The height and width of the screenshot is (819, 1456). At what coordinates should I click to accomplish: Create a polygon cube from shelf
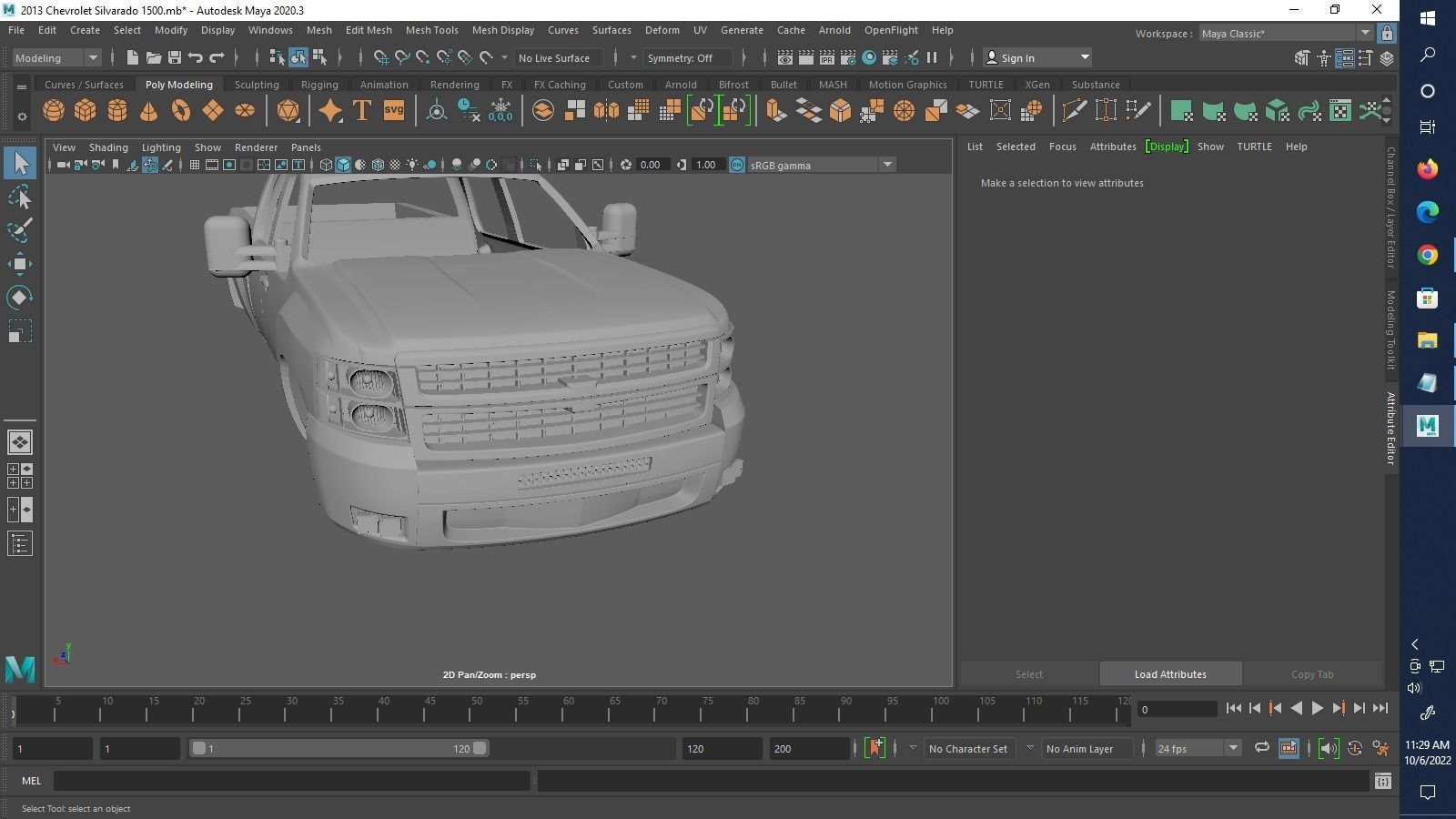[x=86, y=111]
